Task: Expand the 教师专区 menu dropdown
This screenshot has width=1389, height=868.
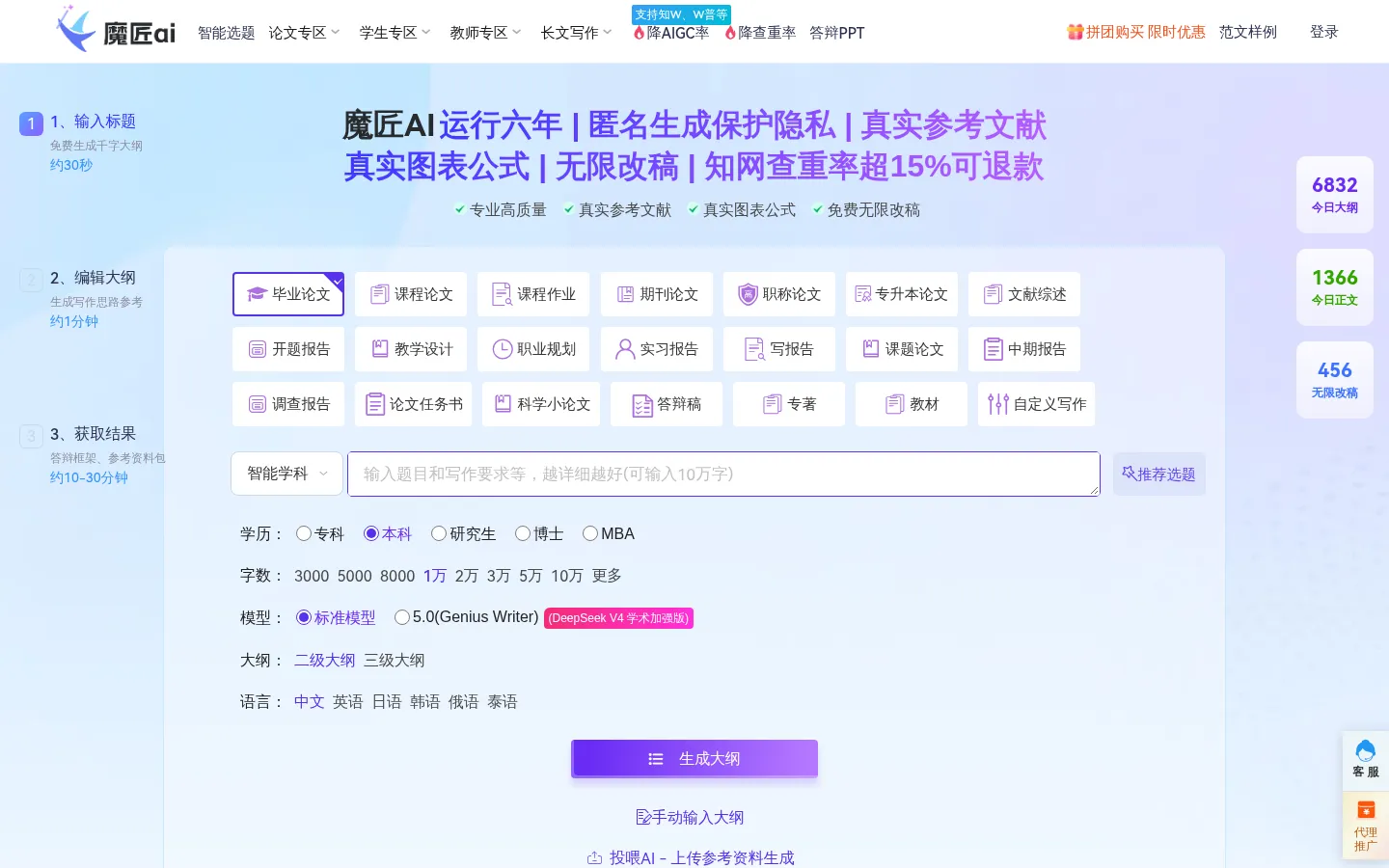Action: (x=485, y=33)
